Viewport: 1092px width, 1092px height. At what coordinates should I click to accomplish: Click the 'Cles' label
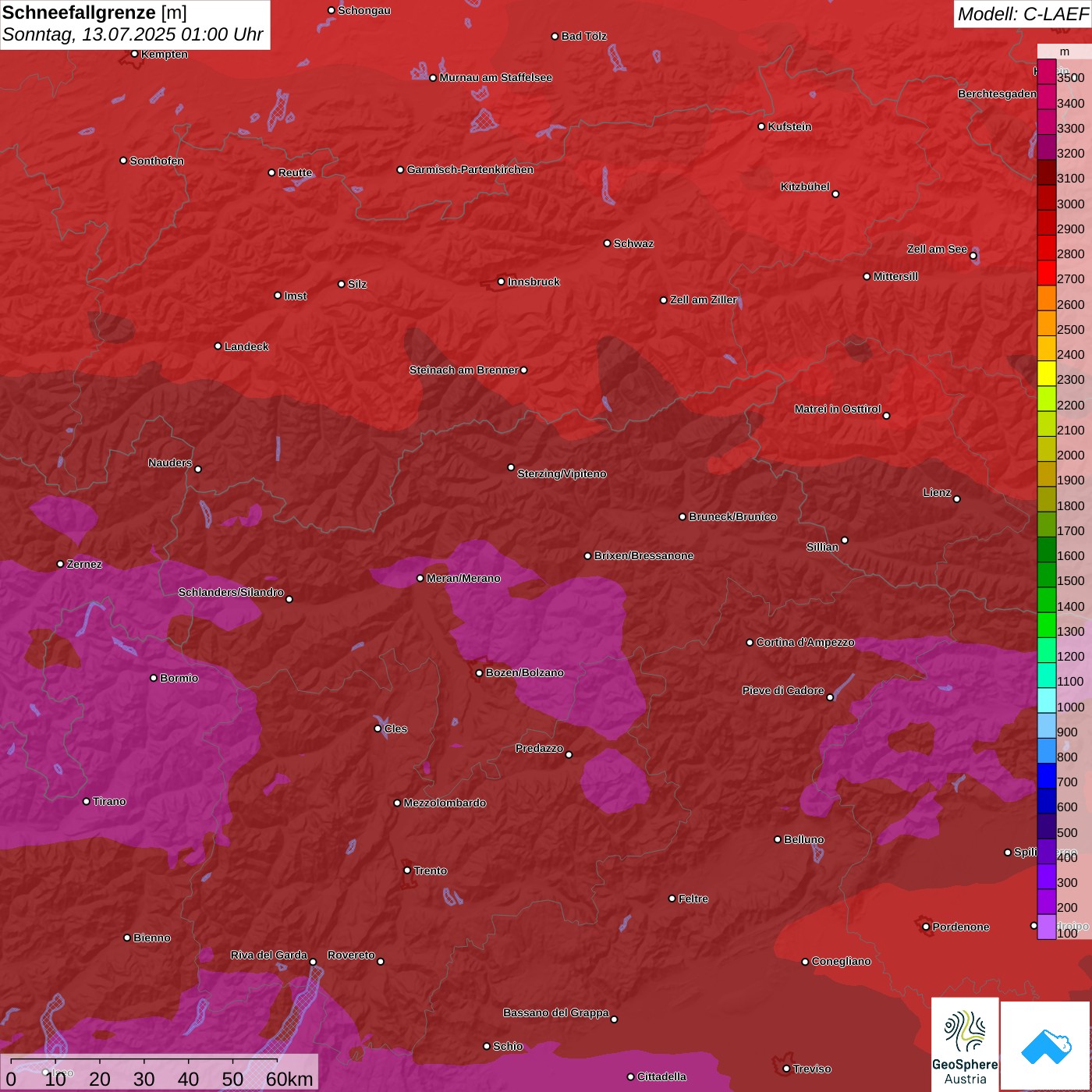pyautogui.click(x=395, y=729)
